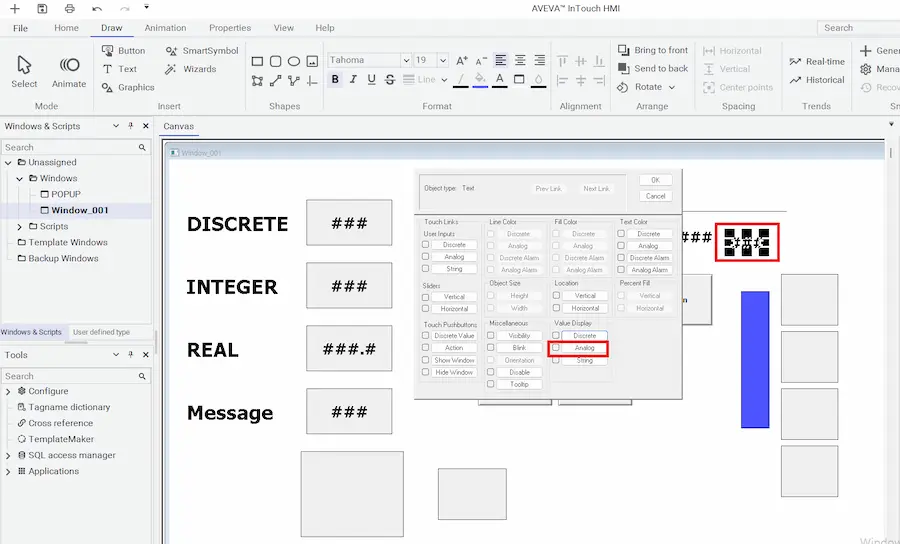The height and width of the screenshot is (544, 900).
Task: Insert a Button object
Action: point(123,50)
